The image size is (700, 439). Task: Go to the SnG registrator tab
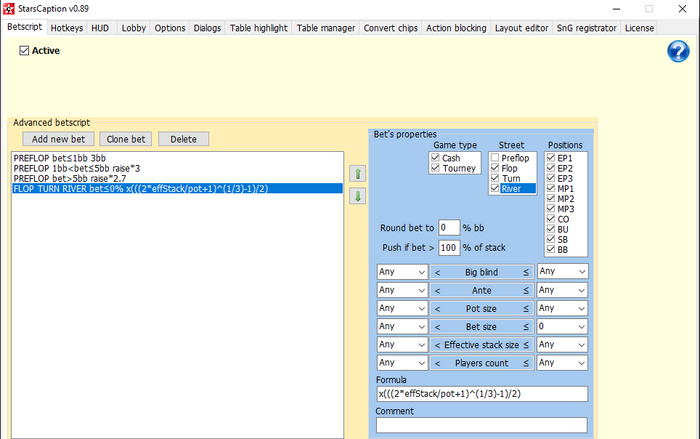587,28
